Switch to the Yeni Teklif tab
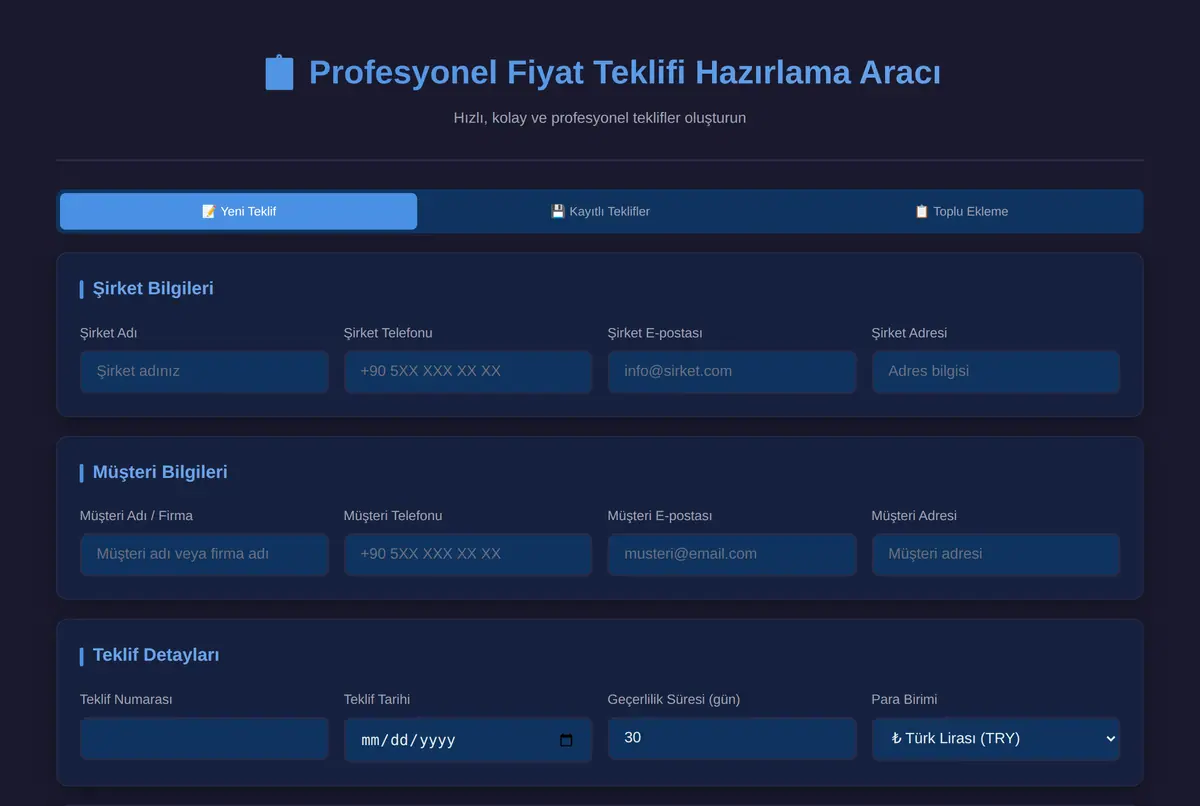This screenshot has width=1200, height=806. tap(238, 211)
